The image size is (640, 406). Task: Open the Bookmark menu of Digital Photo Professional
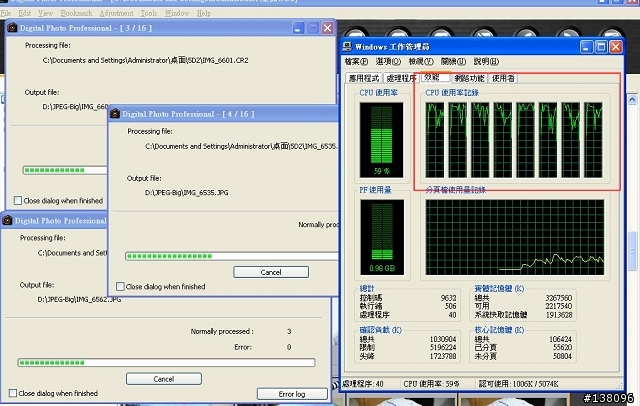(x=76, y=13)
